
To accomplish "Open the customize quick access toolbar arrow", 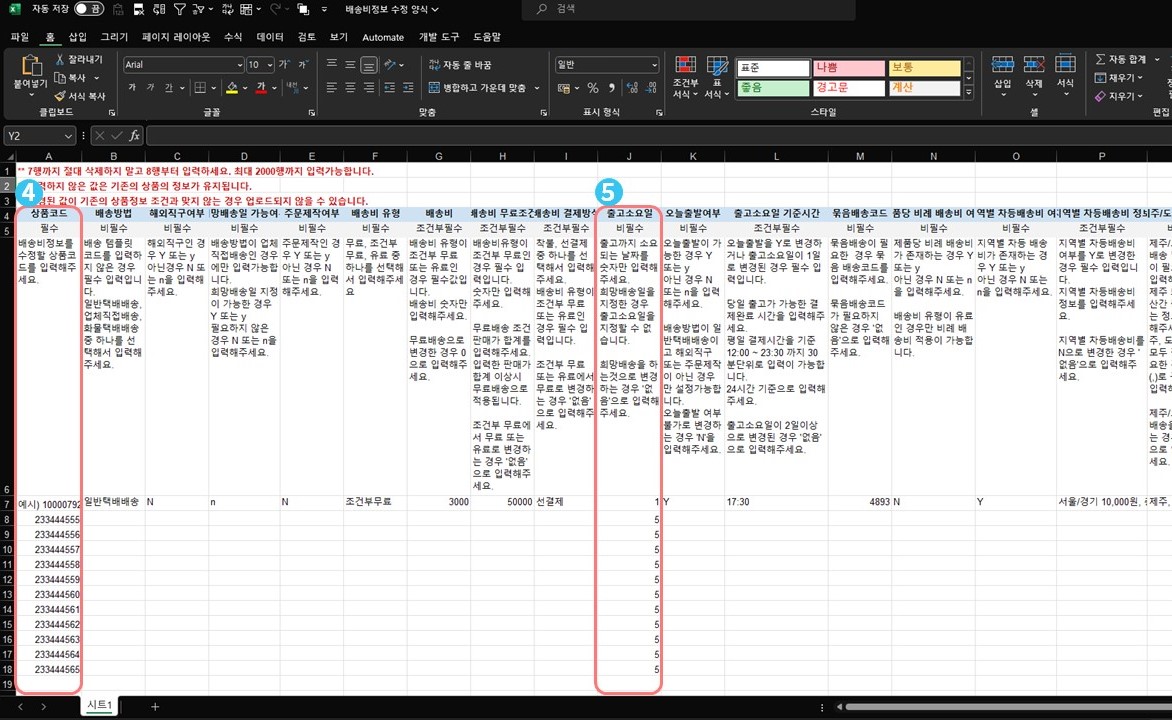I will point(324,9).
